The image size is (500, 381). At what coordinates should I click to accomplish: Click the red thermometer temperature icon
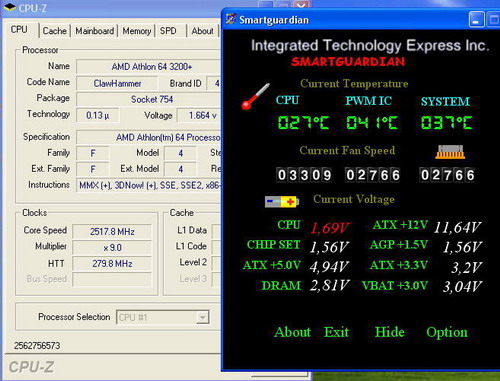255,97
